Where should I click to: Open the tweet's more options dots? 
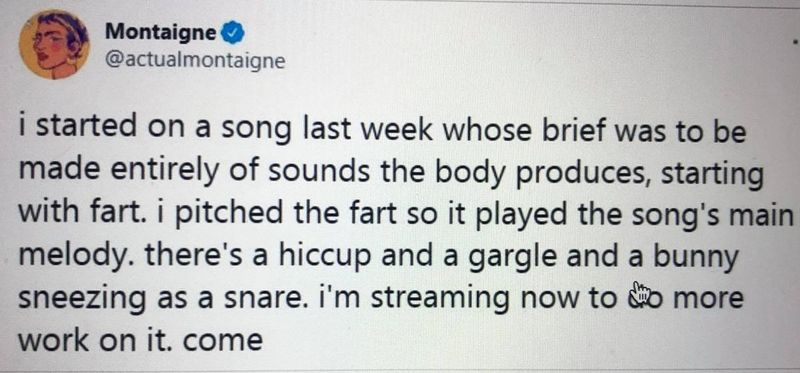795,38
